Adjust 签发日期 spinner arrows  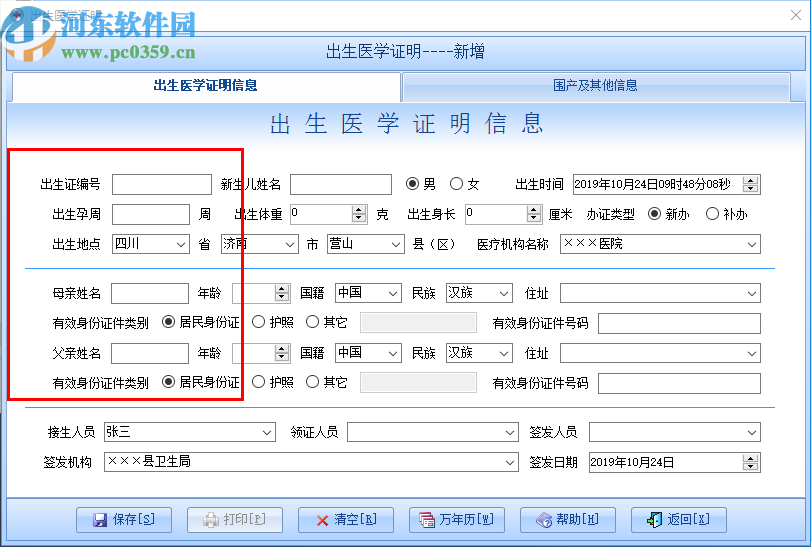750,462
